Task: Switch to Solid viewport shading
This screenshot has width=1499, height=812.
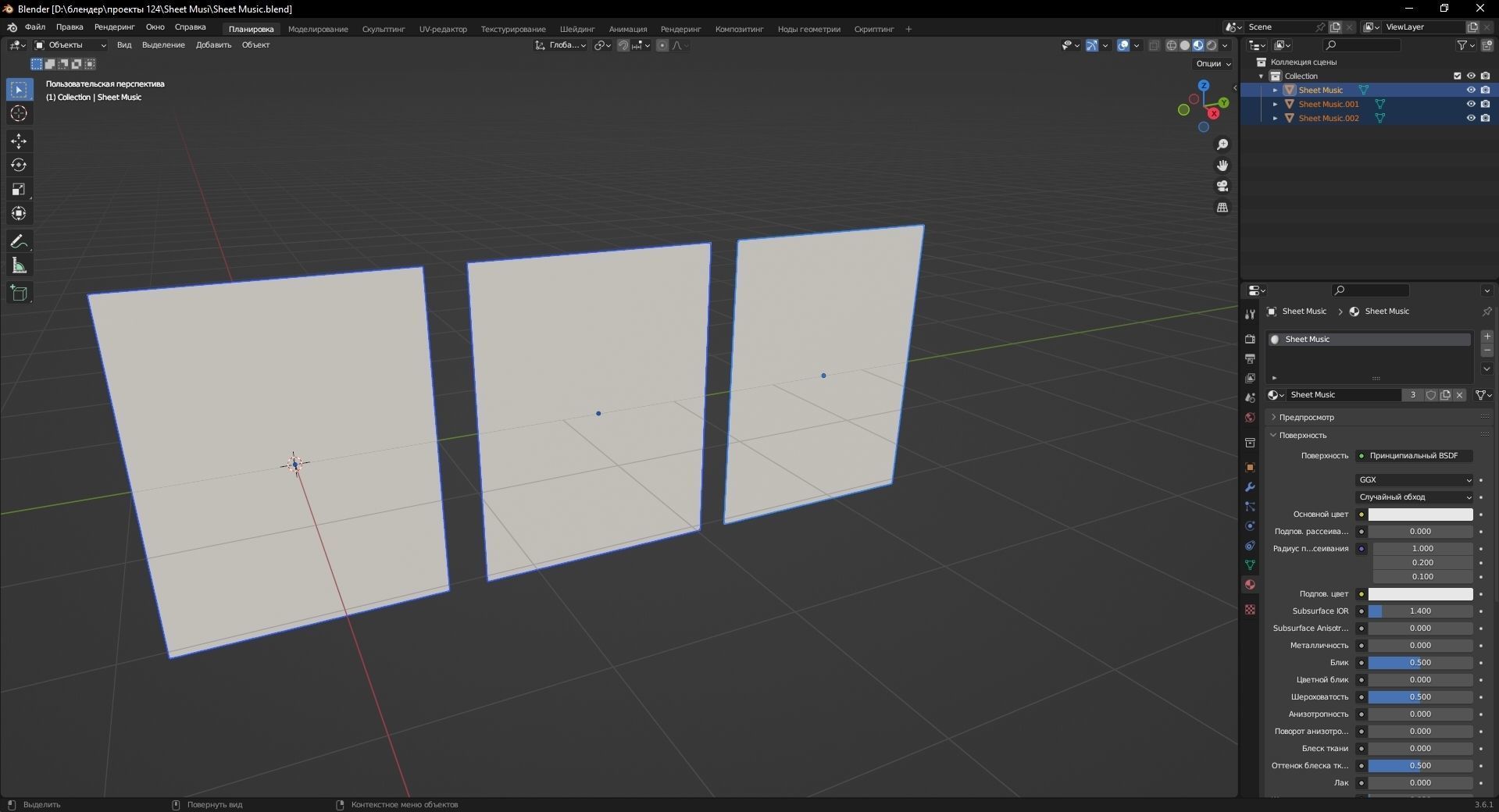Action: point(1185,45)
